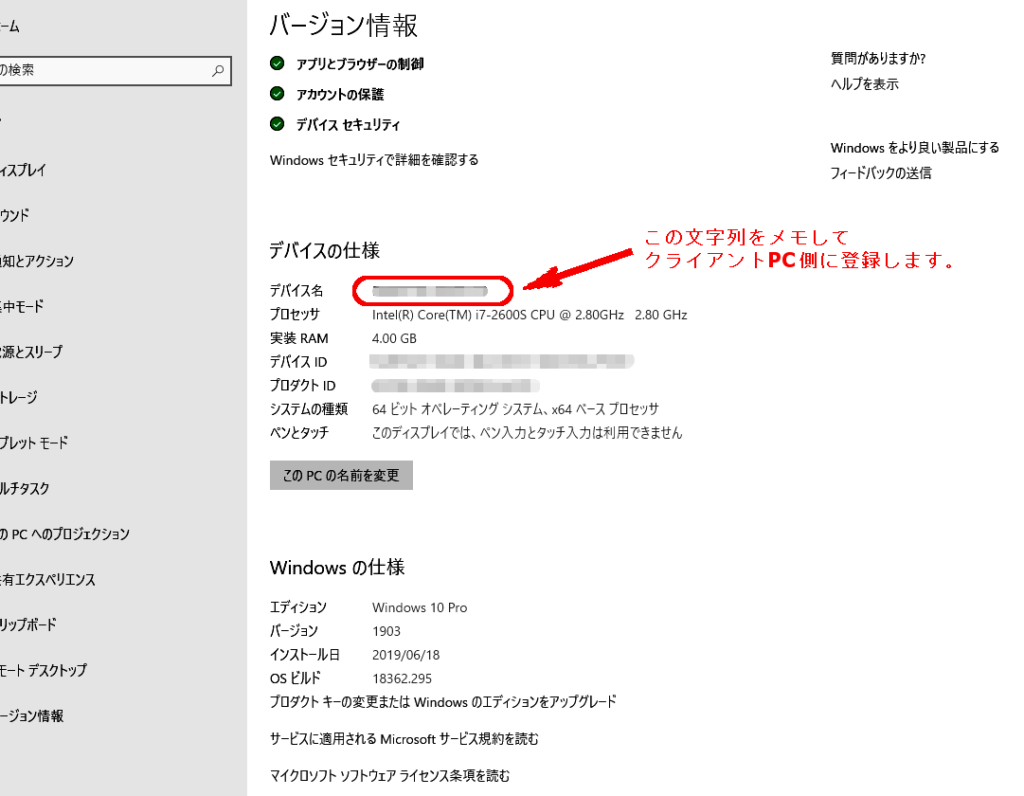Screen dimensions: 1024x796
Task: Open リモート デスクトップ settings page
Action: tap(44, 671)
